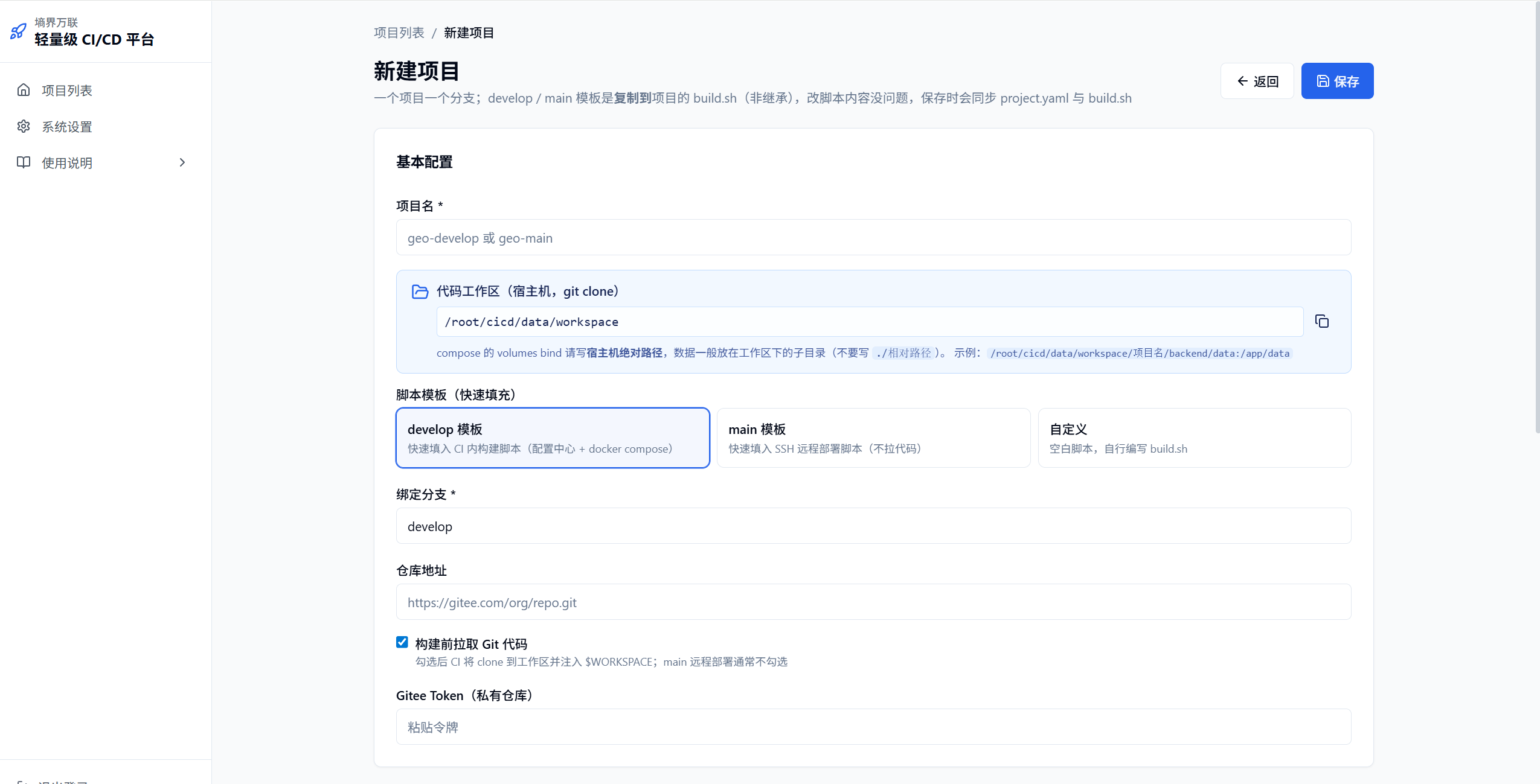This screenshot has width=1540, height=784.
Task: Click the 熵界万联 brand text
Action: click(x=56, y=22)
